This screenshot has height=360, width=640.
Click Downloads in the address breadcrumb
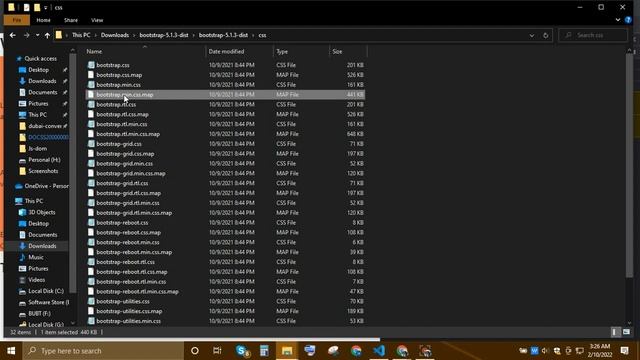(115, 35)
